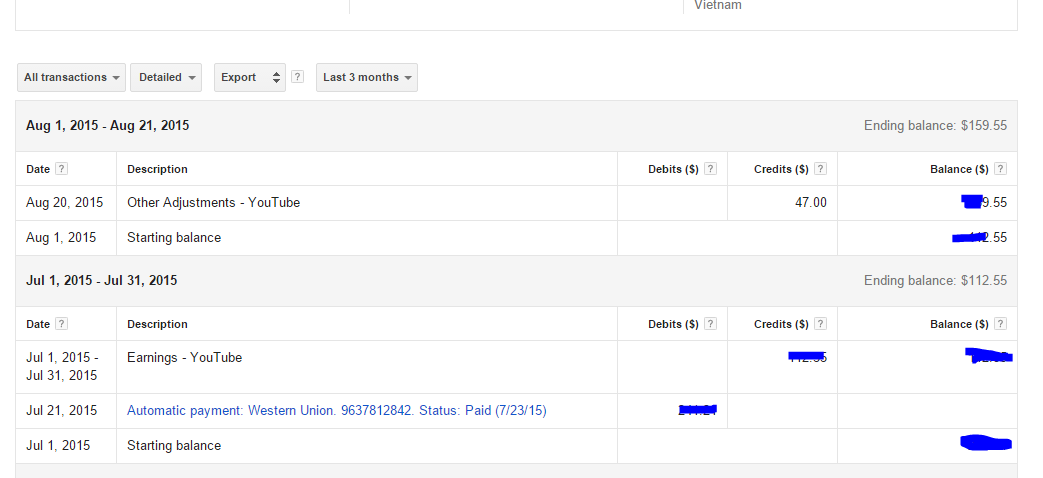Open the All transactions filter dropdown
Screen dimensions: 1043x478
(71, 77)
